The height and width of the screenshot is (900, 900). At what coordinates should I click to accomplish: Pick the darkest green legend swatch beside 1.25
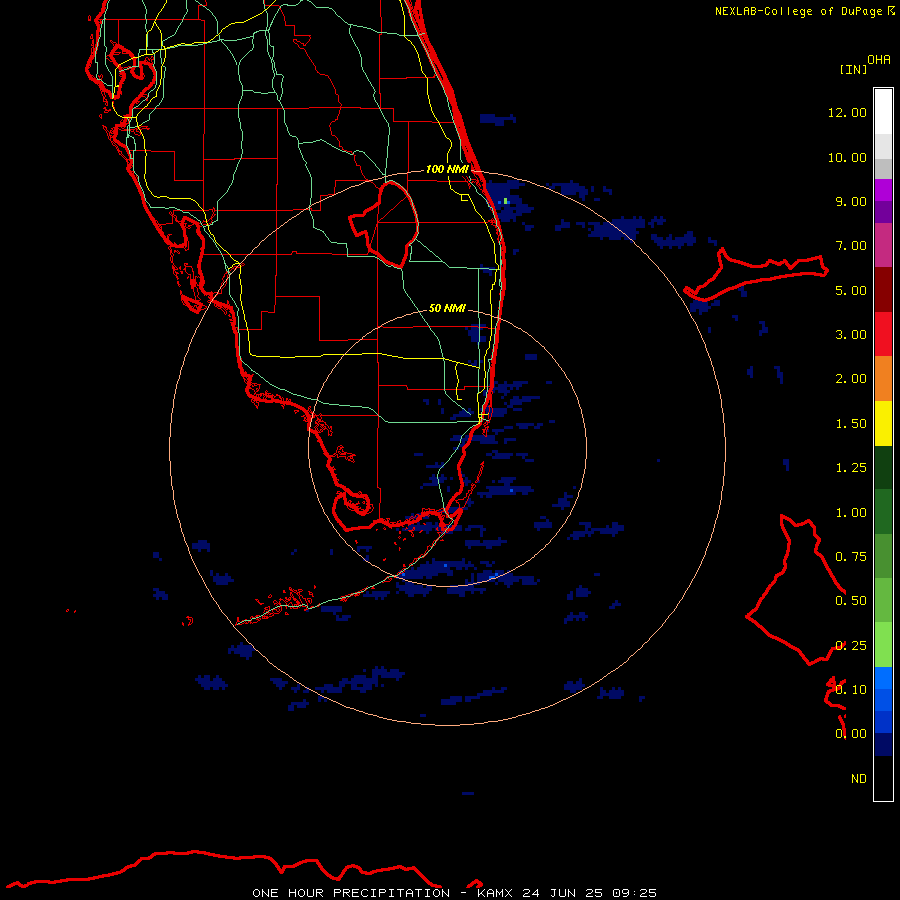883,467
